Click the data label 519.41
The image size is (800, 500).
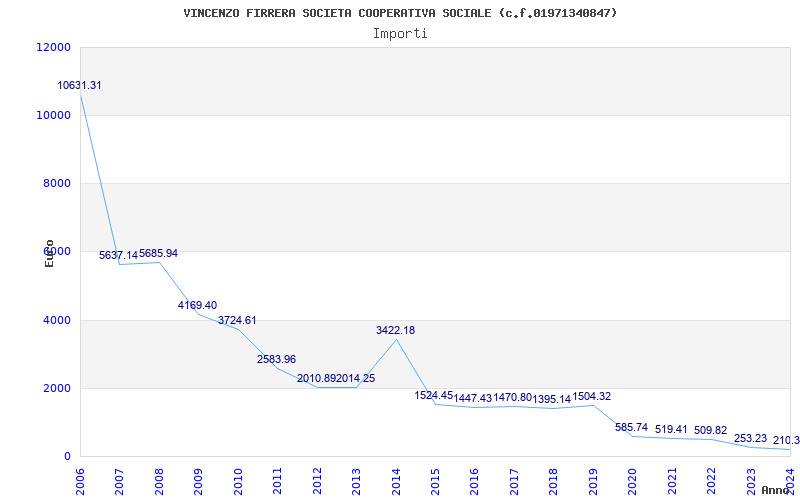click(671, 430)
